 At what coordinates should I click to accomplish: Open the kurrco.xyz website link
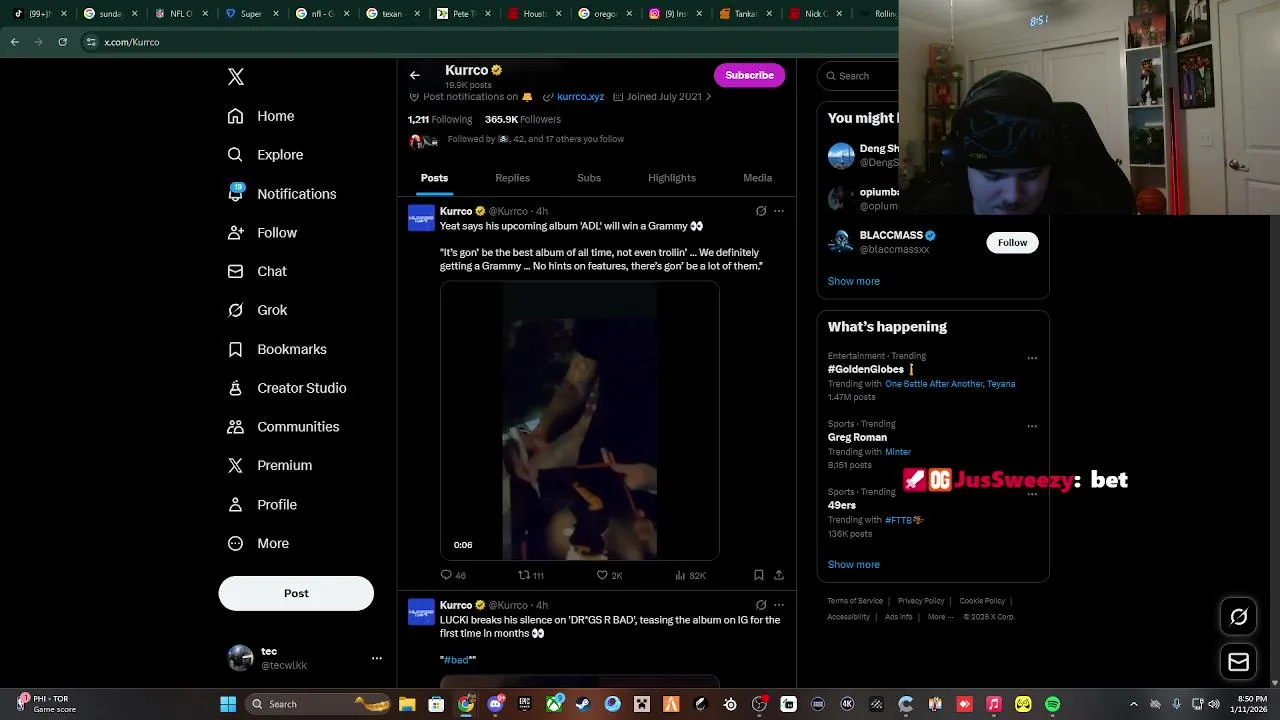coord(580,97)
